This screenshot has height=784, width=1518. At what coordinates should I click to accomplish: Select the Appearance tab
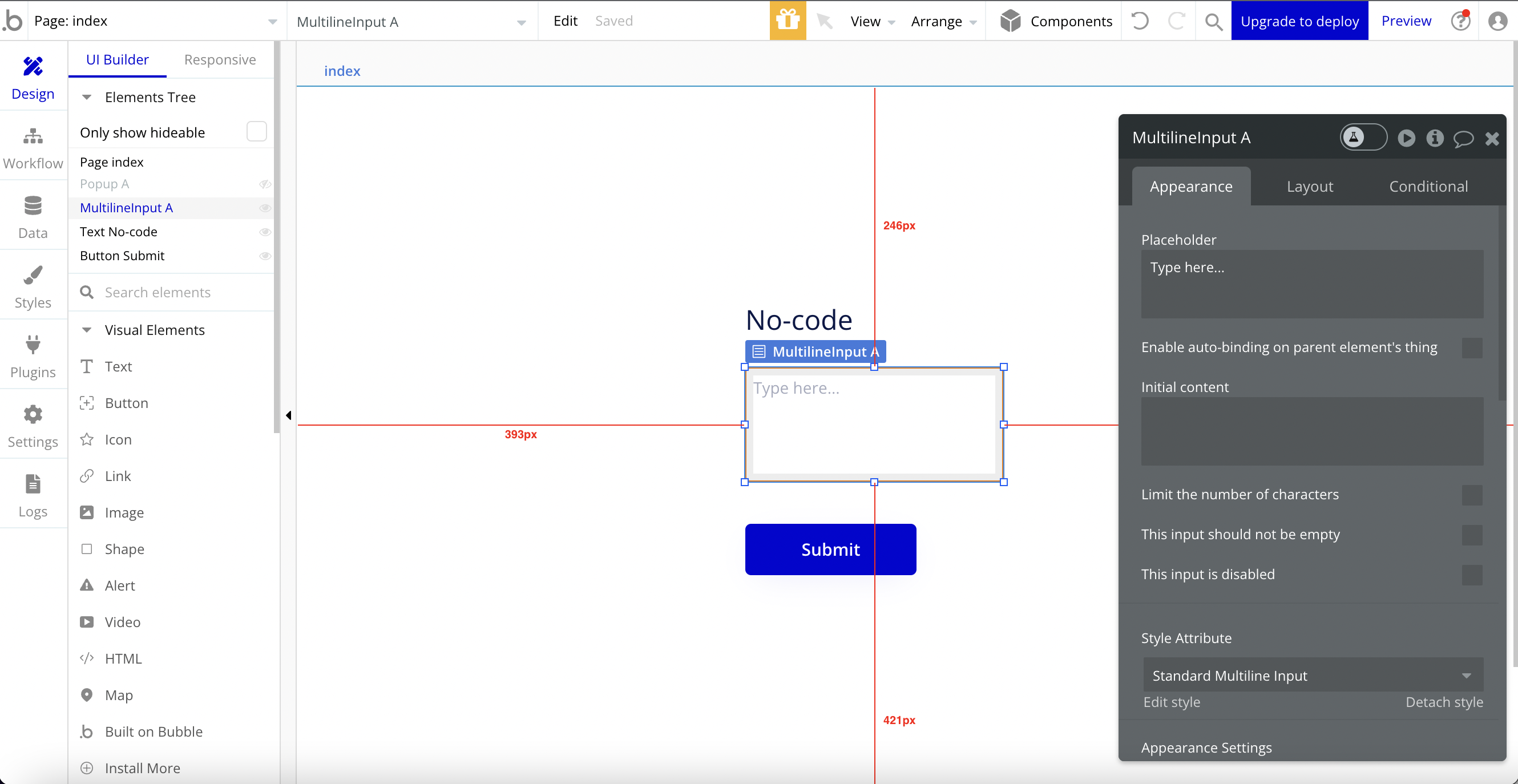[x=1191, y=186]
